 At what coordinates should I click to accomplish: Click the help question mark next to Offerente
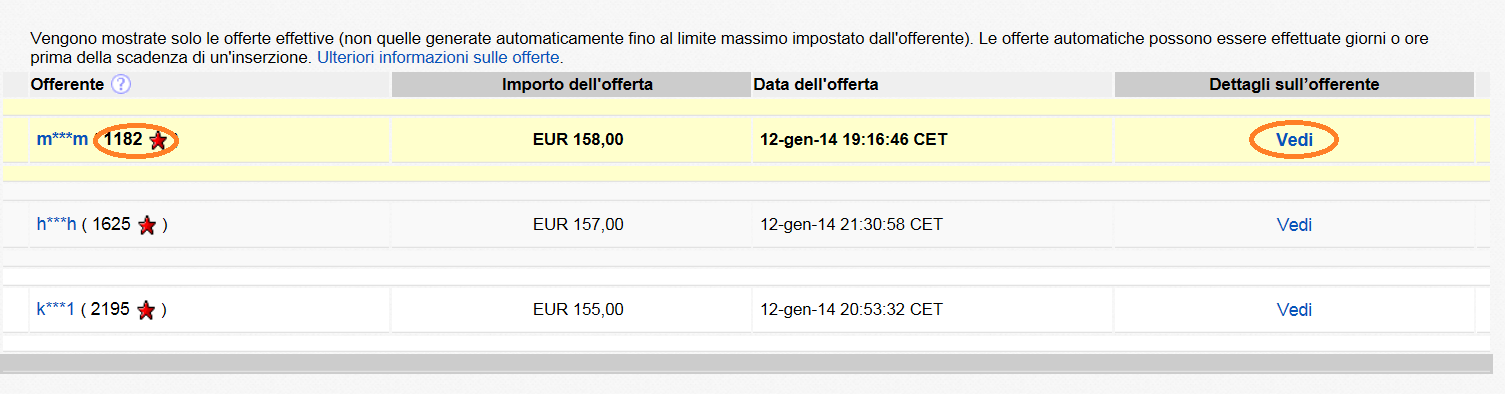pyautogui.click(x=121, y=85)
